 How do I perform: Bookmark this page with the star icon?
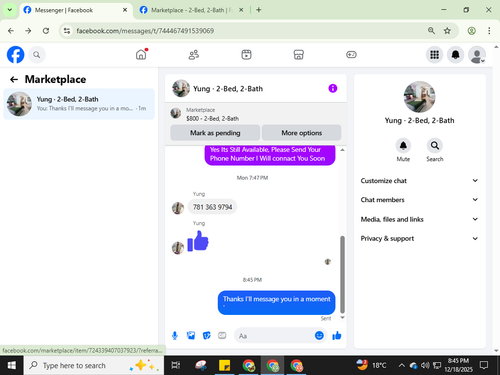click(447, 31)
